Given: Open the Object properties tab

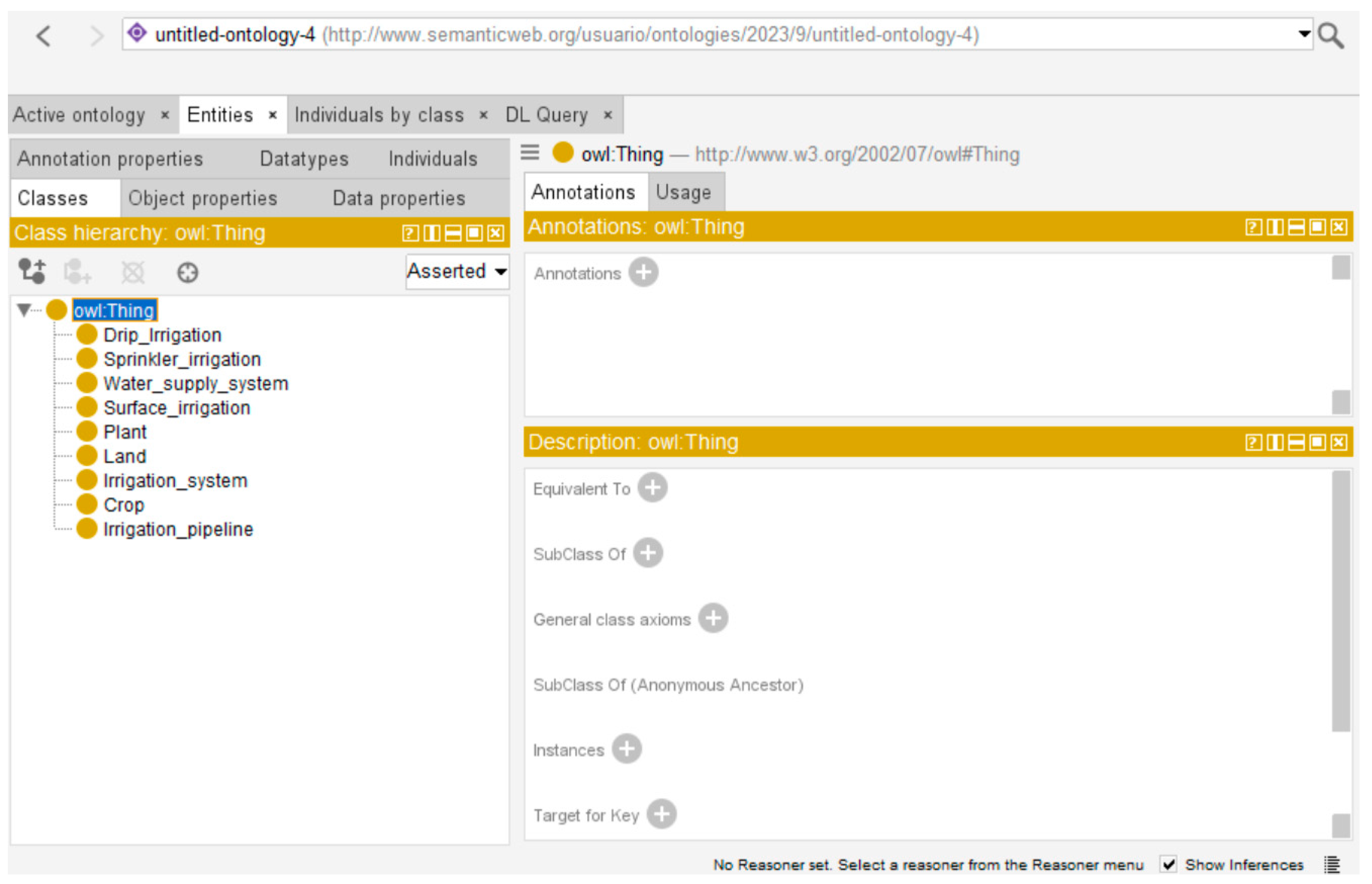Looking at the screenshot, I should 202,198.
